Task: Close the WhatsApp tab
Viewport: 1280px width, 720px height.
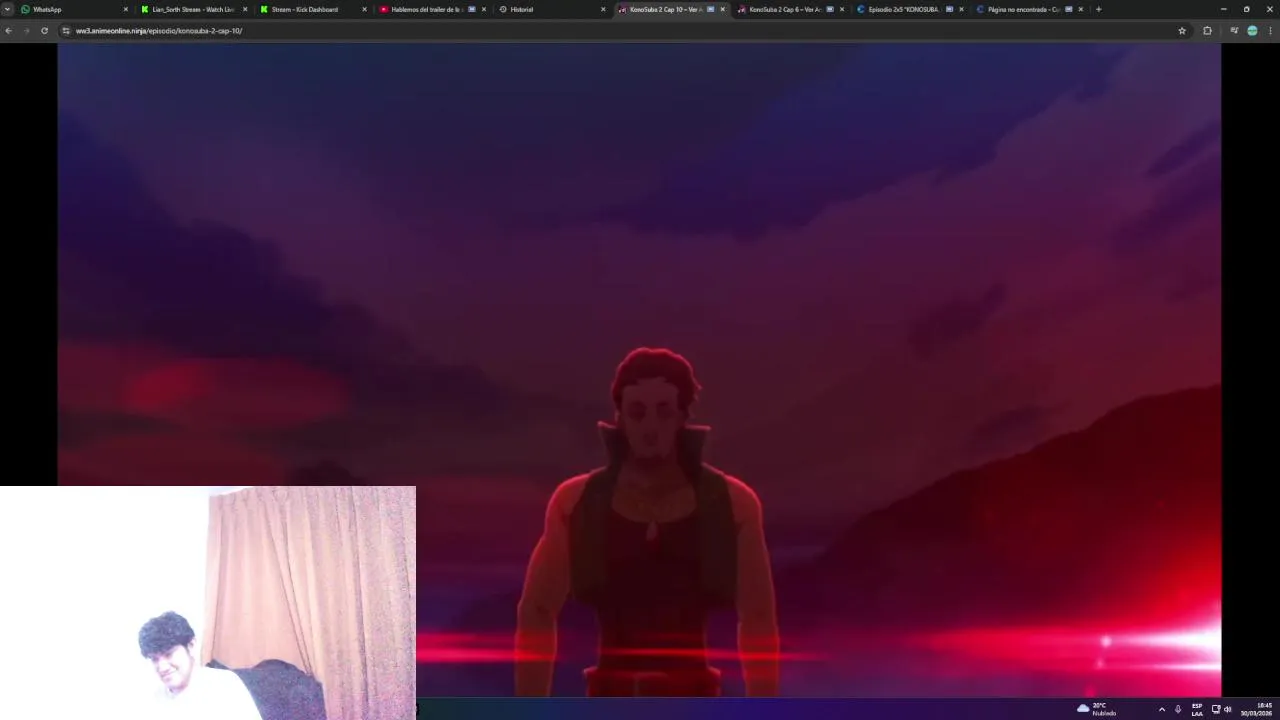Action: coord(126,9)
